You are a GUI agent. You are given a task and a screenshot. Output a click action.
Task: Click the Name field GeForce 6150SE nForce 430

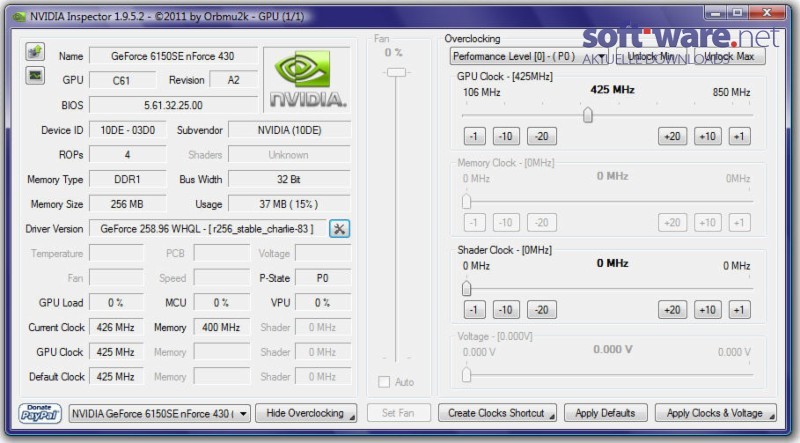click(x=173, y=56)
